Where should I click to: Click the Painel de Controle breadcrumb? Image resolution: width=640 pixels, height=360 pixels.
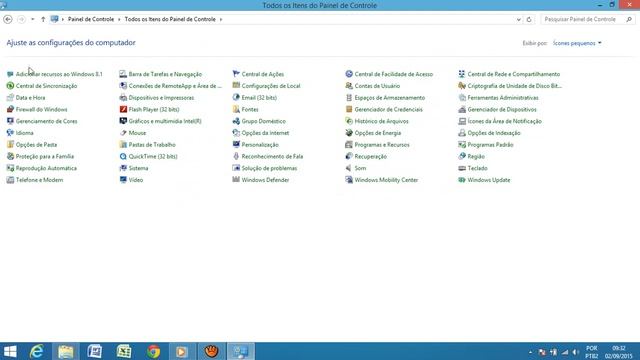91,19
